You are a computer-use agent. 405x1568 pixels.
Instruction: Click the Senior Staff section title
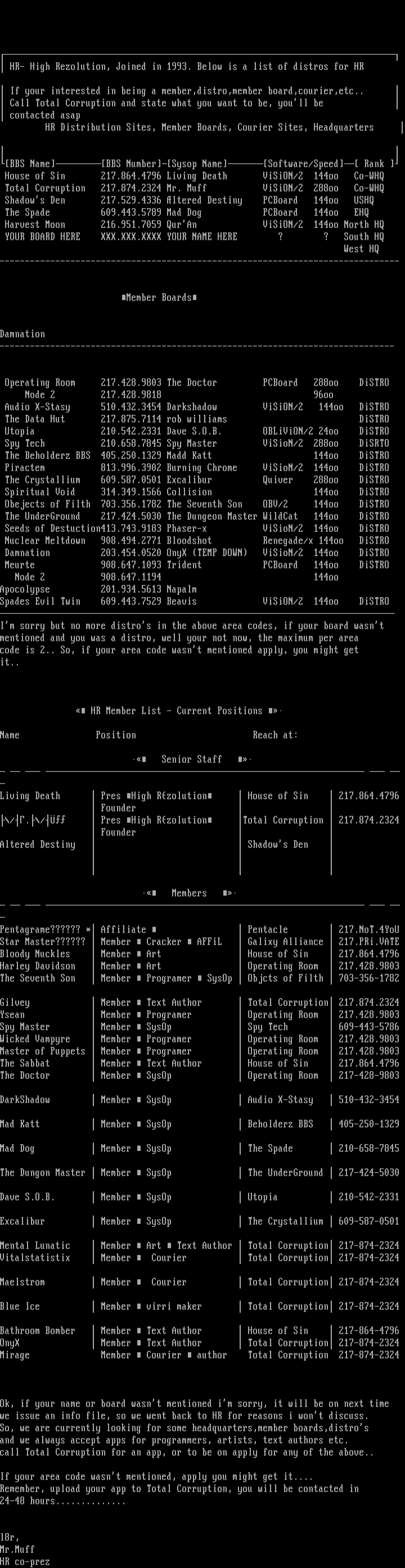[192, 760]
